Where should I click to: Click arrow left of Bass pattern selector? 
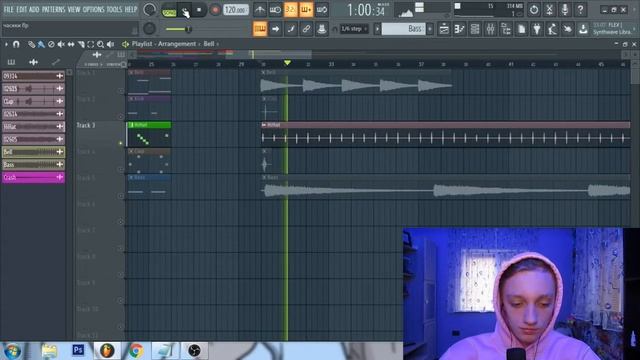click(377, 29)
